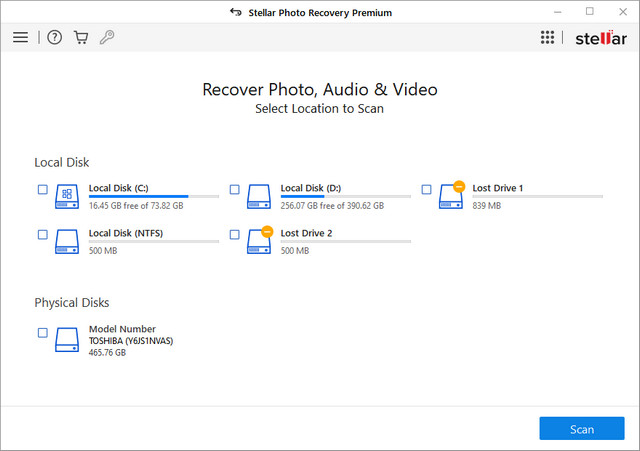Screen dimensions: 640x451
Task: Open the hamburger menu
Action: coord(20,37)
